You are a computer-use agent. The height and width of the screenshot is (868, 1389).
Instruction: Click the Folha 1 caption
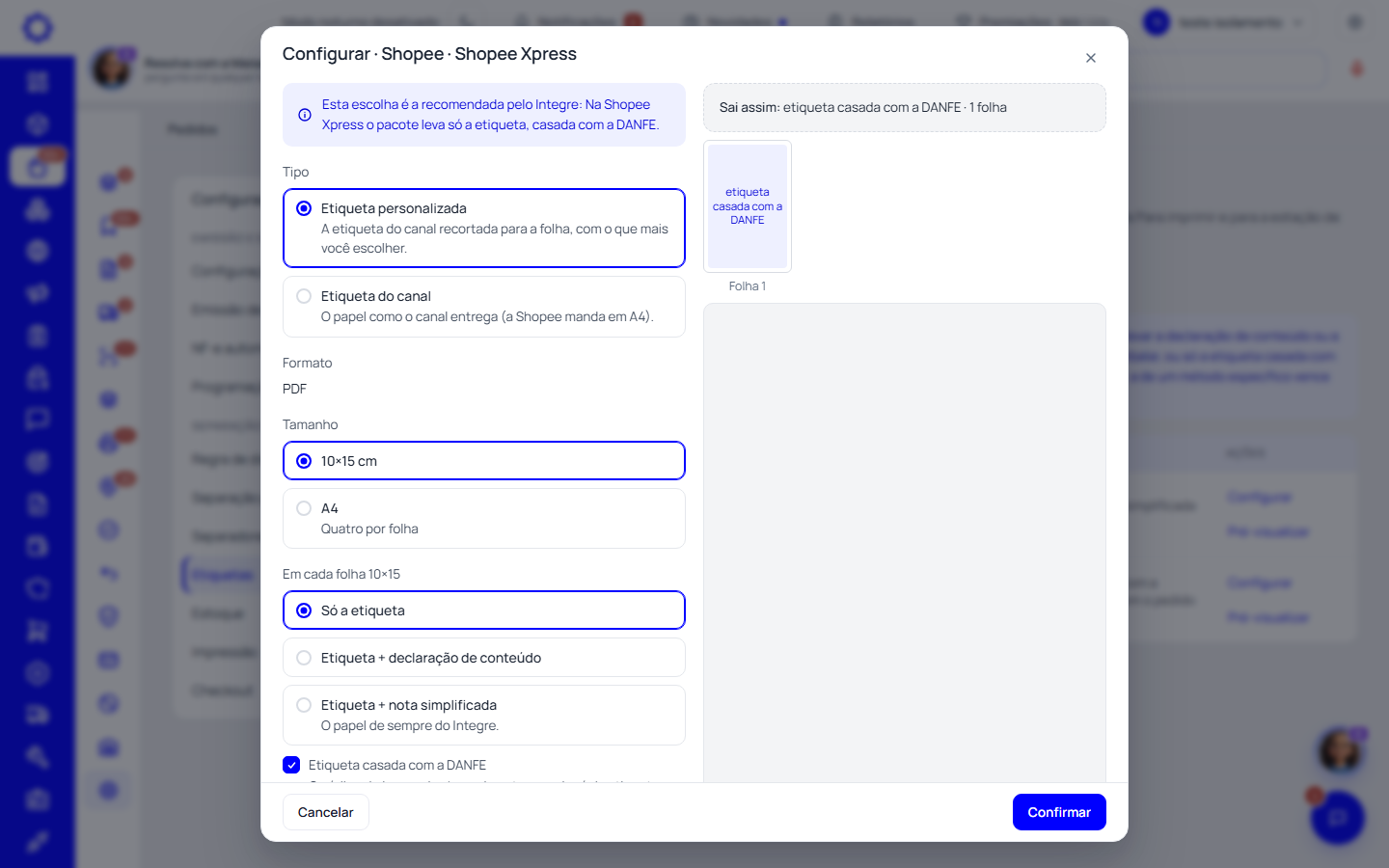[748, 286]
